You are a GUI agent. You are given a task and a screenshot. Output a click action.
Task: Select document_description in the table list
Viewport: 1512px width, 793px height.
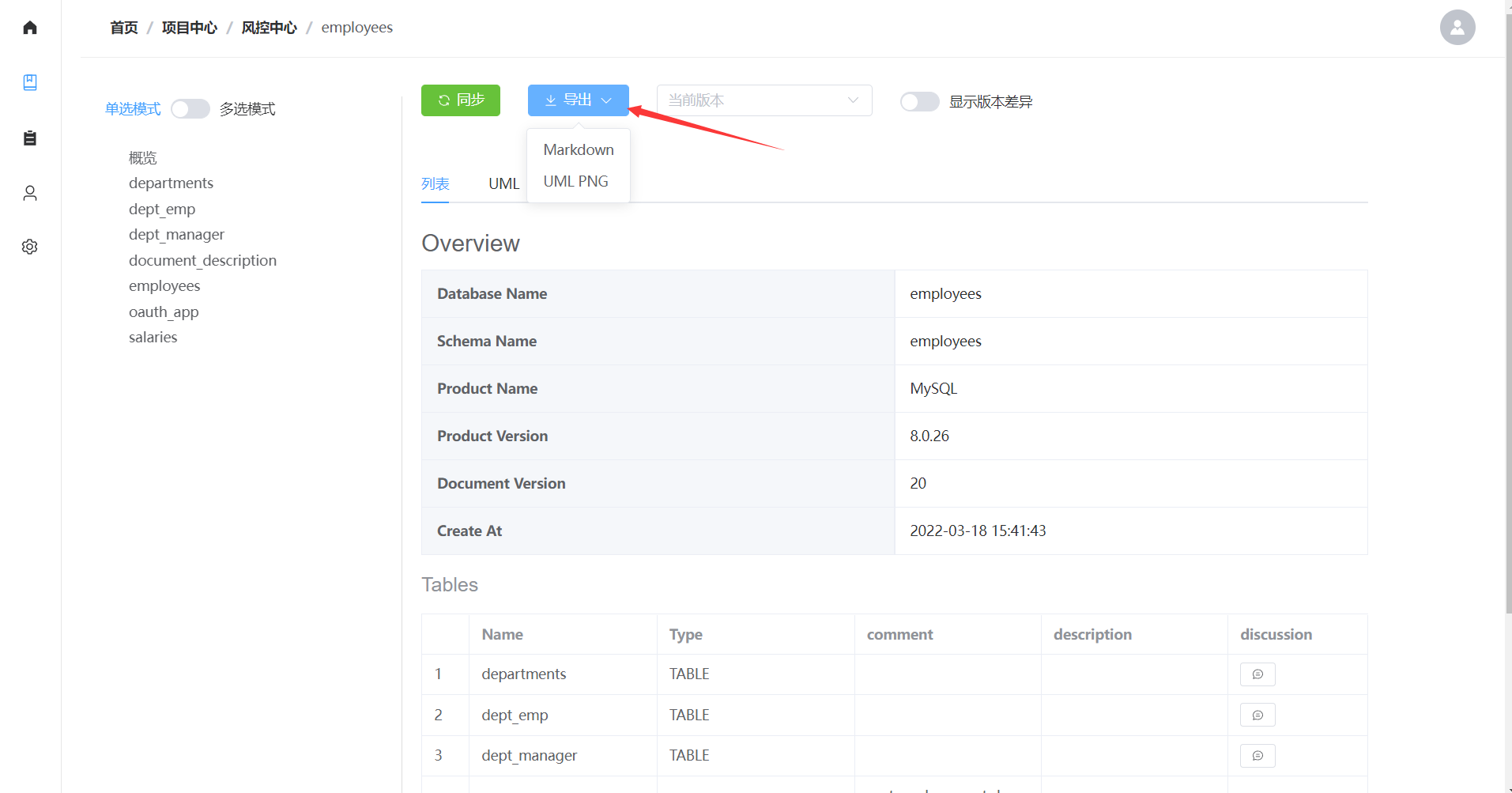pyautogui.click(x=202, y=260)
